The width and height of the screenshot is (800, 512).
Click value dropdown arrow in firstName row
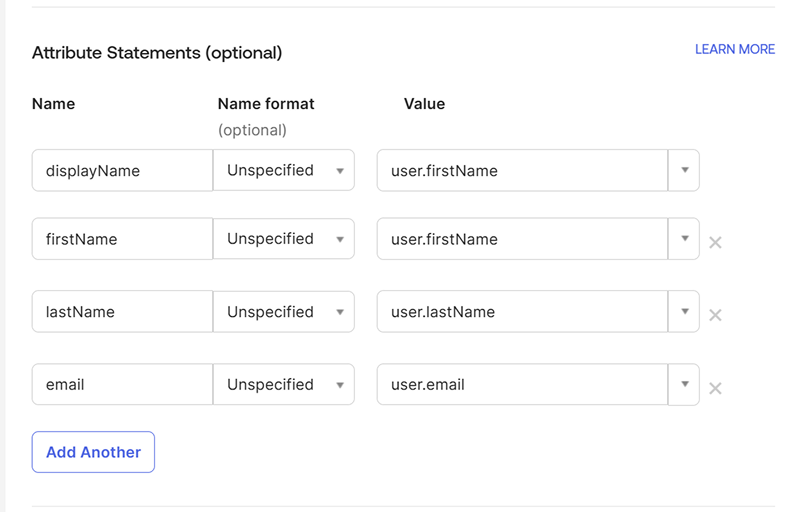[x=684, y=239]
